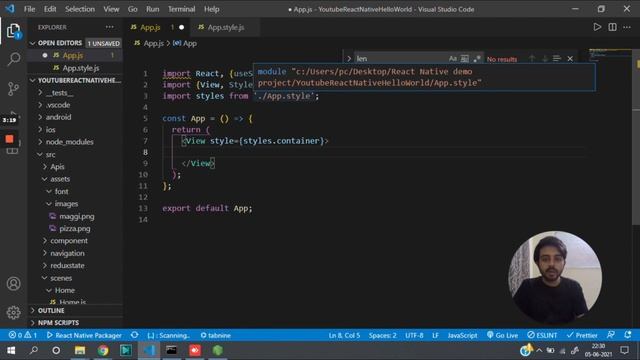Open the Edit menu
This screenshot has width=640, height=360.
tap(50, 9)
